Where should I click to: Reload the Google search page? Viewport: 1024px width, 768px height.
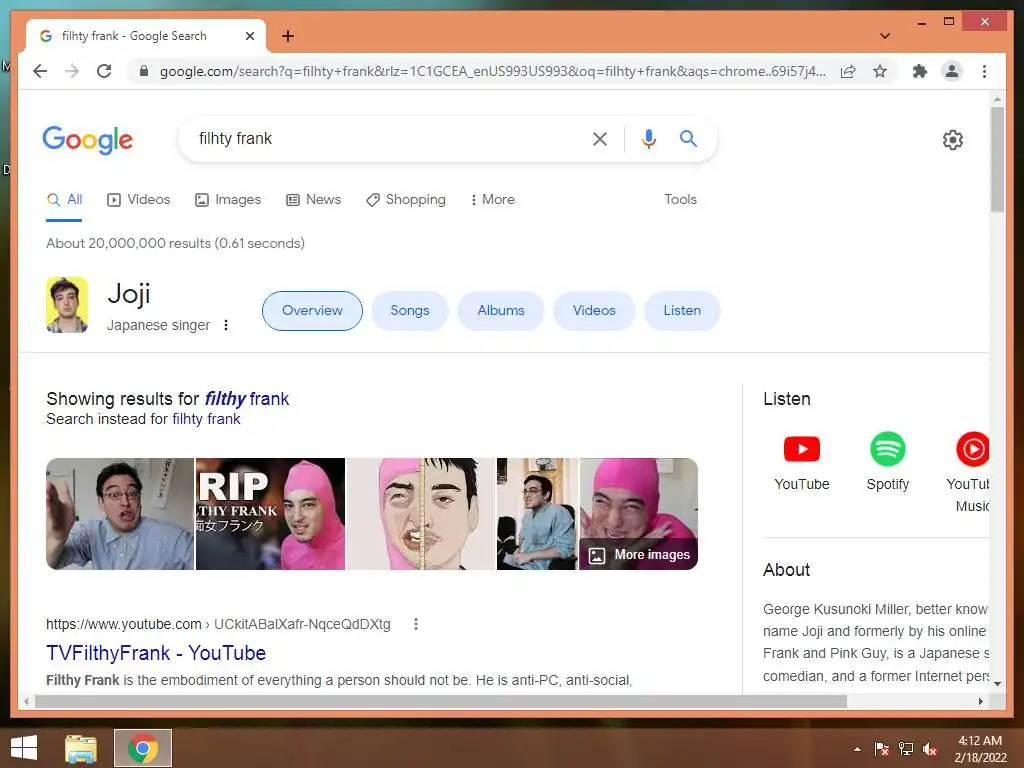[104, 71]
